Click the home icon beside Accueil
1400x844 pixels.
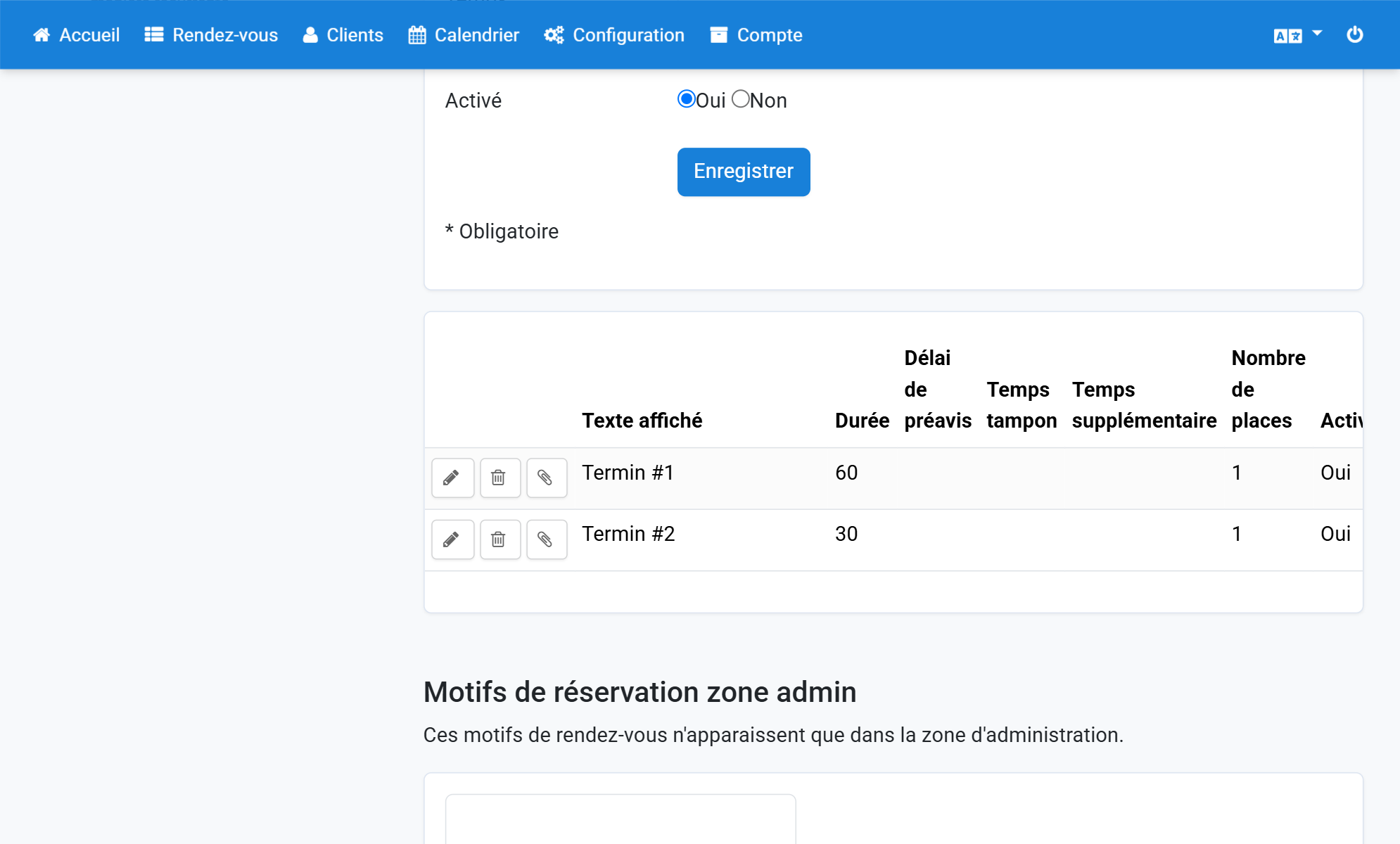click(x=42, y=35)
